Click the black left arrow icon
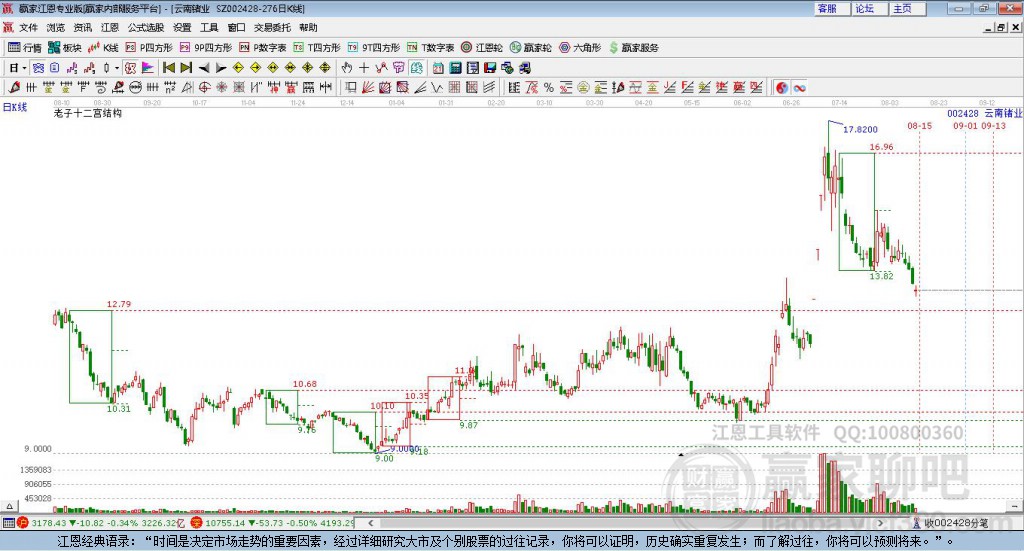The width and height of the screenshot is (1024, 551). click(204, 68)
